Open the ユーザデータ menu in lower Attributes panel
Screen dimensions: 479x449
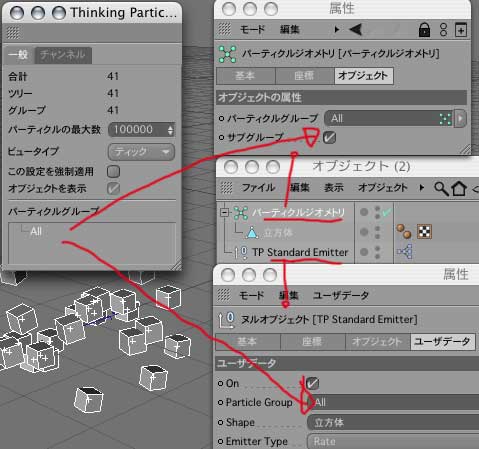[341, 295]
